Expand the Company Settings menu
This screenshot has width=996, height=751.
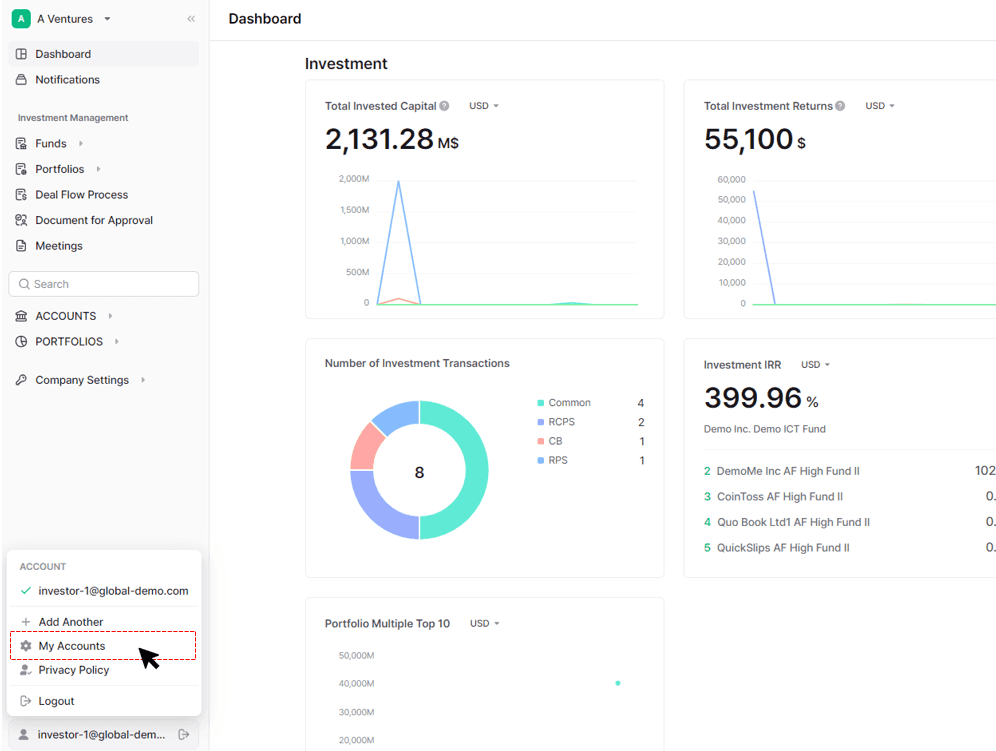tap(81, 380)
